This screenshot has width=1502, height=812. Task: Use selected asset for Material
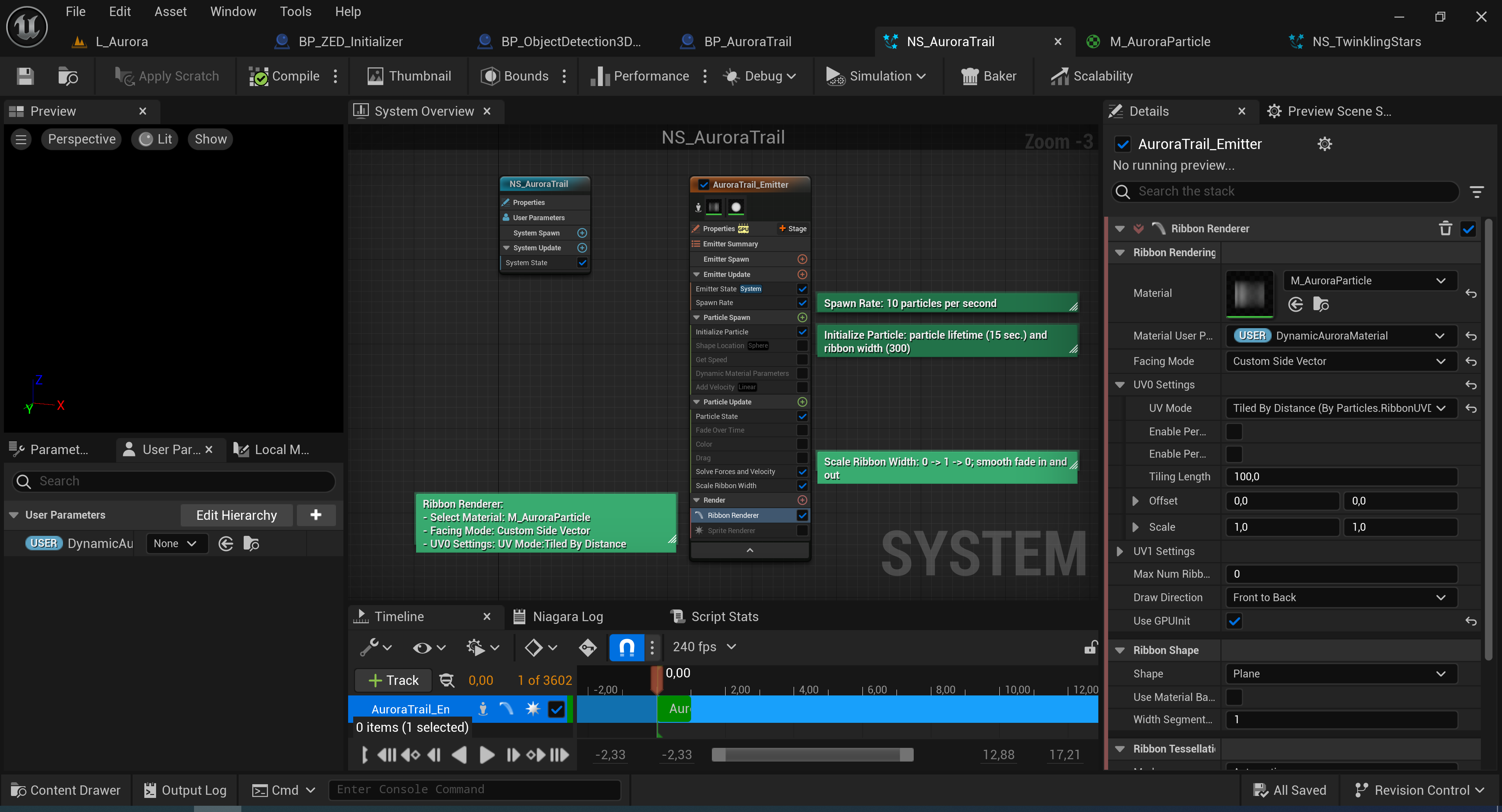(1295, 304)
